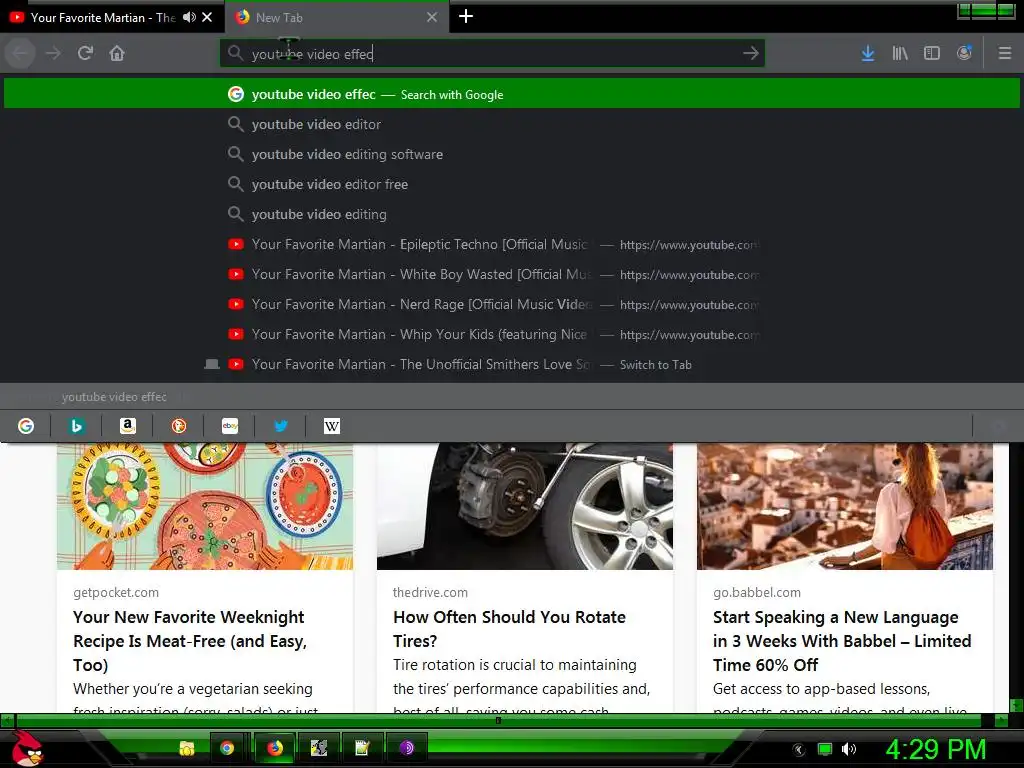Open "How Often Should You Rotate Tires?" headline

pyautogui.click(x=509, y=629)
